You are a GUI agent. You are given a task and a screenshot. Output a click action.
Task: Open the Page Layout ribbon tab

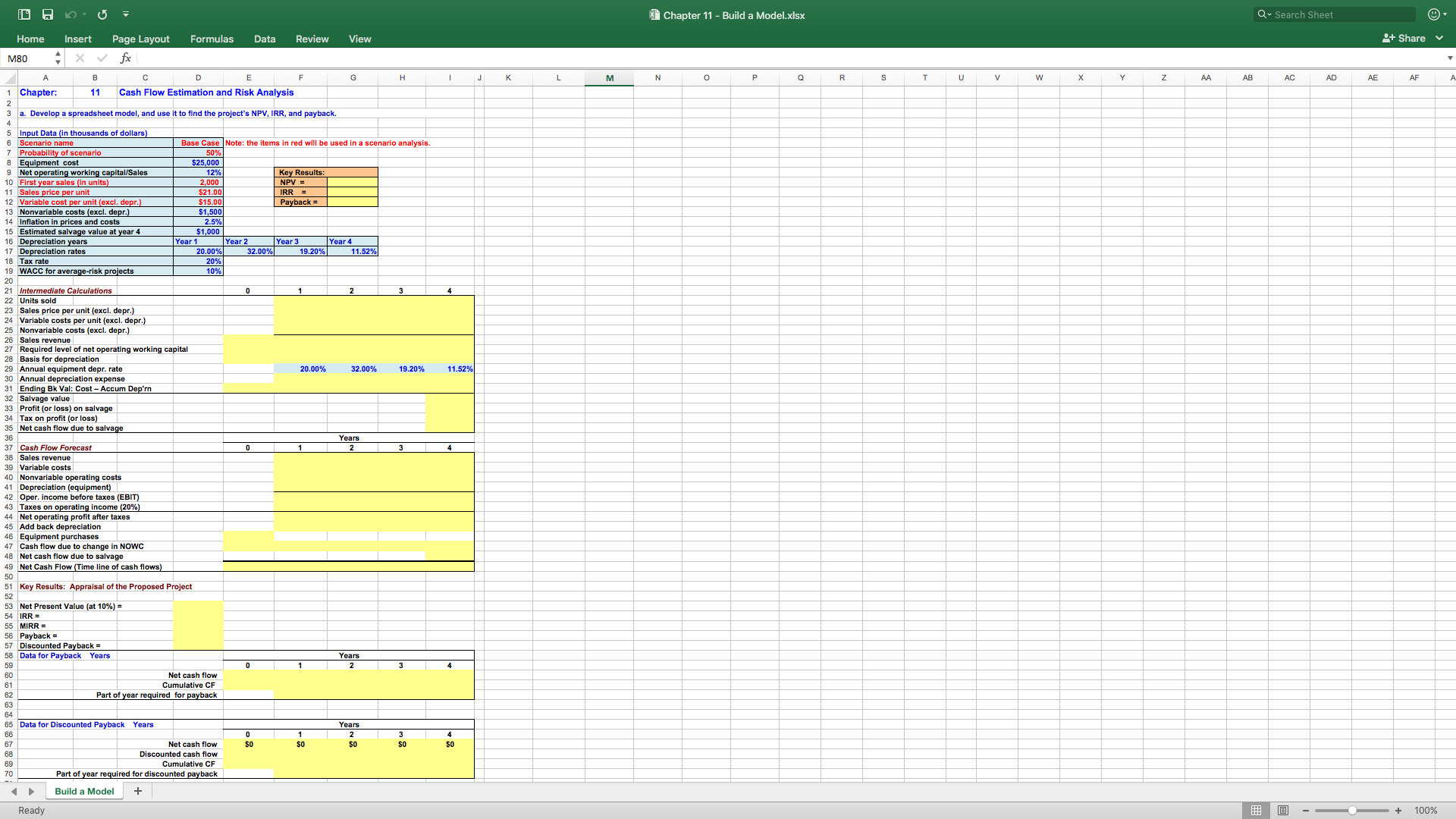pyautogui.click(x=140, y=39)
